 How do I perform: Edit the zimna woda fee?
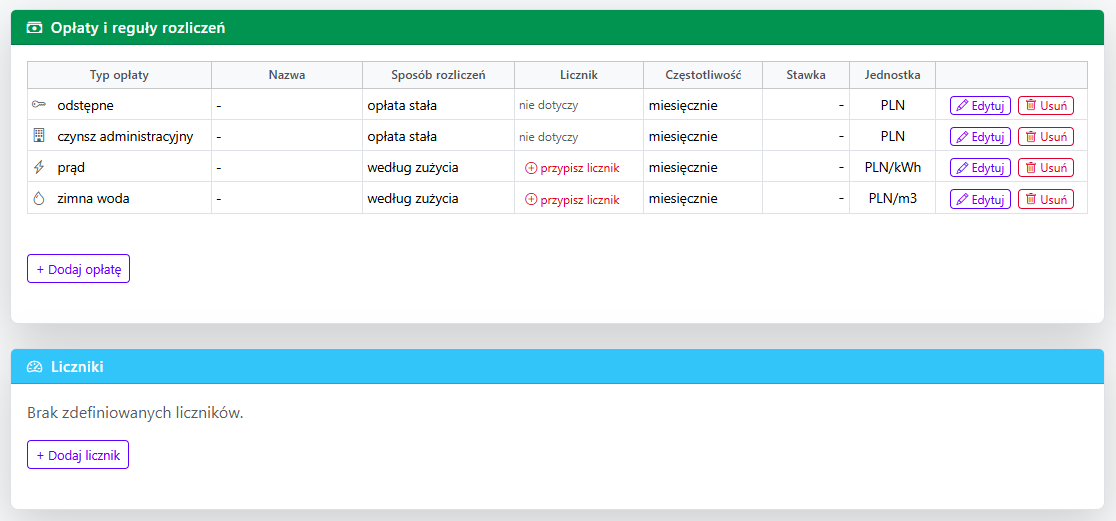tap(980, 199)
